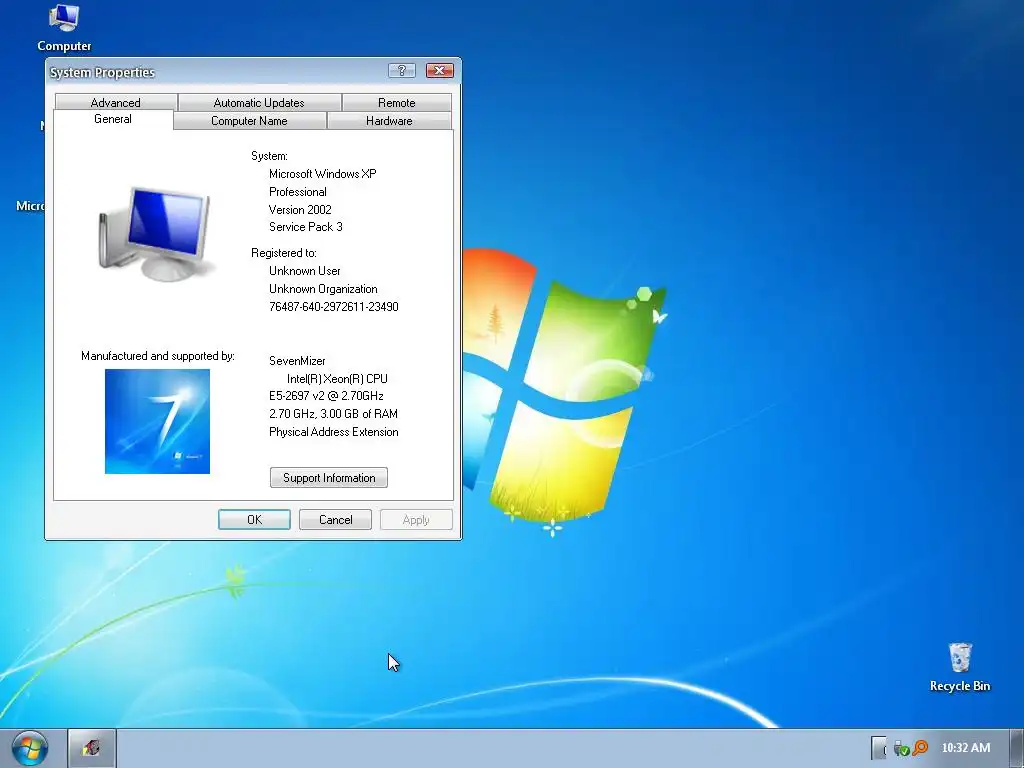Image resolution: width=1024 pixels, height=768 pixels.
Task: Click the product ID 76487-640-2972611-23490
Action: click(x=334, y=306)
